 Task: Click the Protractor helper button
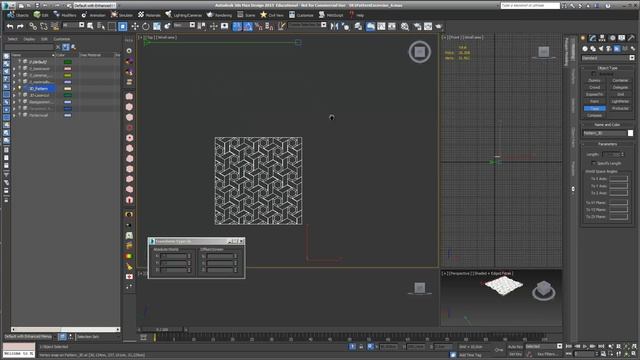point(620,108)
